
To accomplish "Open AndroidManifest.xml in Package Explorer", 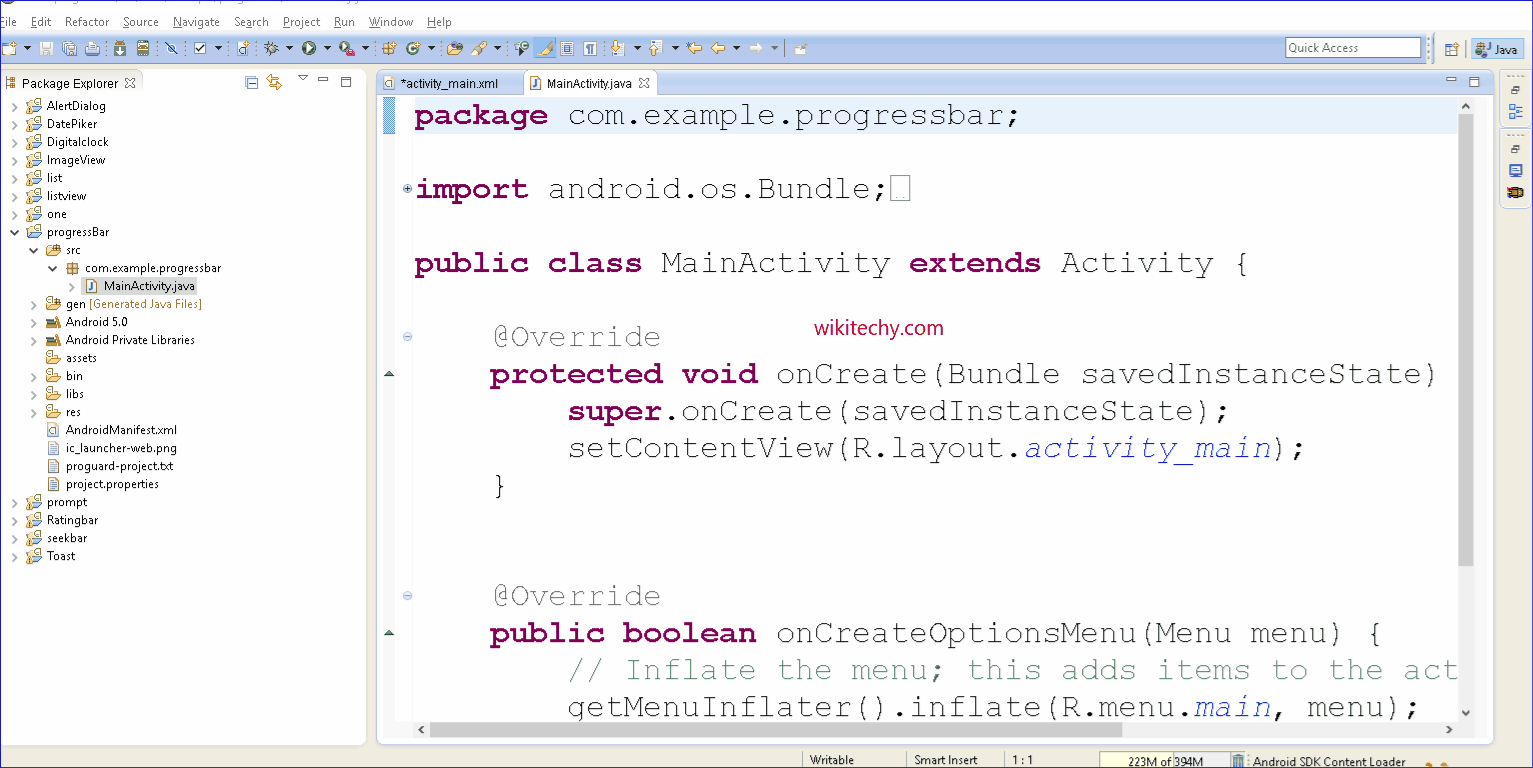I will (x=121, y=430).
